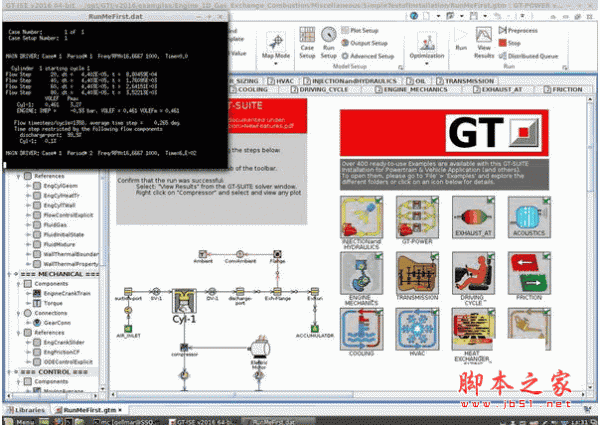This screenshot has width=600, height=425.
Task: Click the Plot Setup option
Action: [x=360, y=30]
